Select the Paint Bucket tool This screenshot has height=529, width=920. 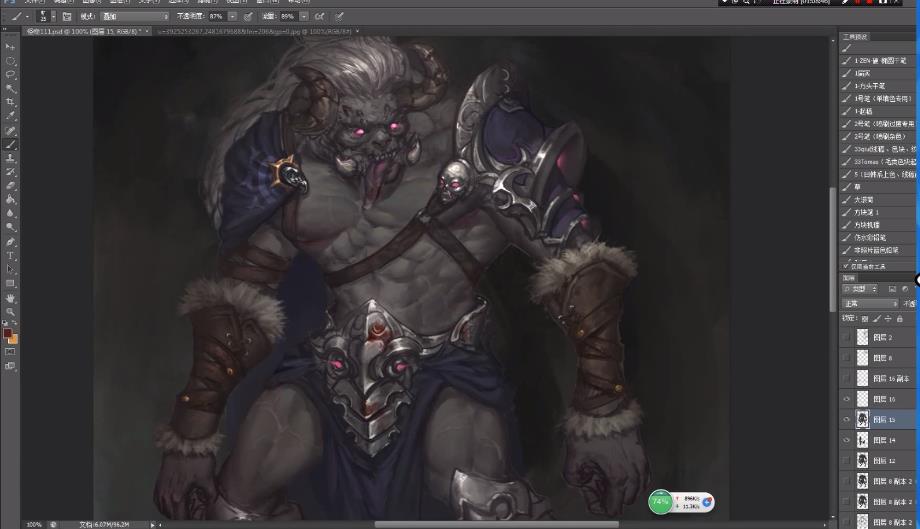click(10, 200)
